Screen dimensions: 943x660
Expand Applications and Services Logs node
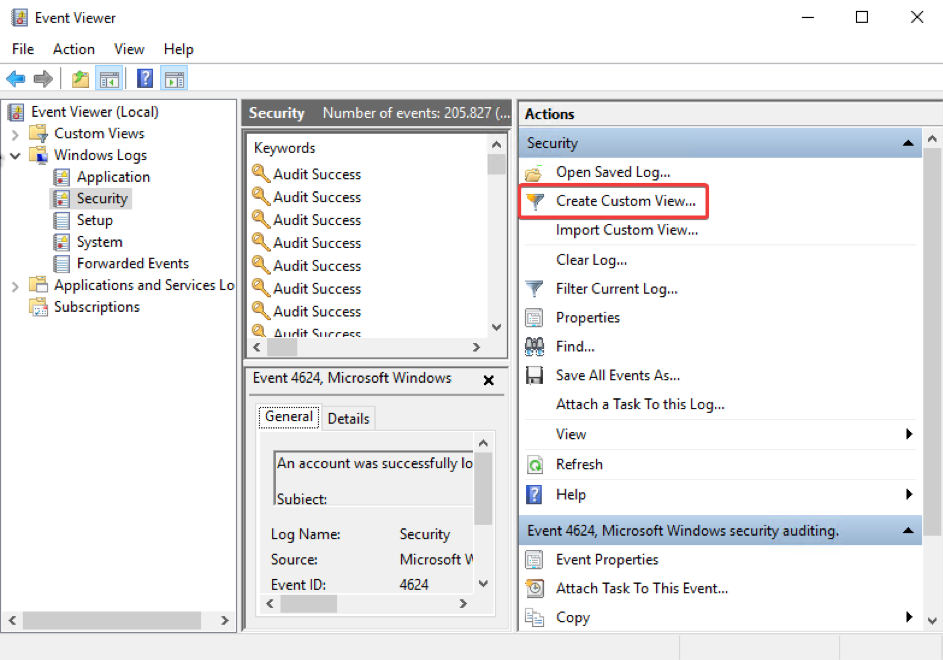click(15, 286)
